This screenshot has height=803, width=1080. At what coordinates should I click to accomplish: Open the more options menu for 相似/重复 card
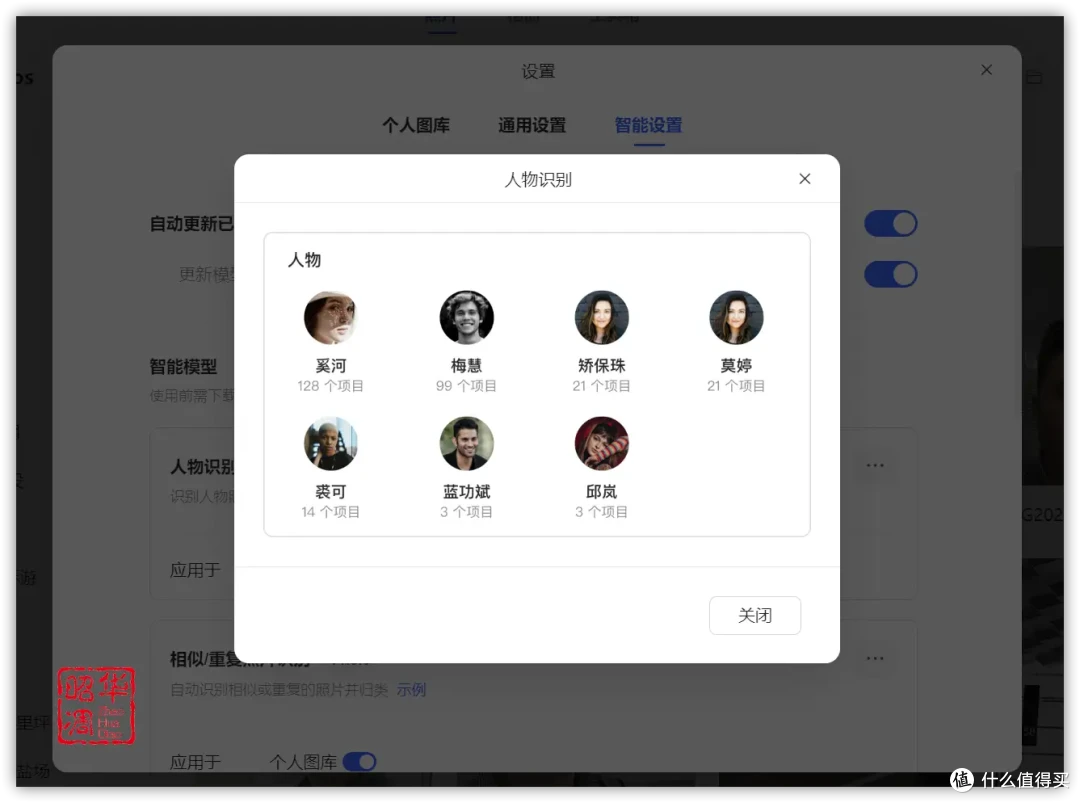(x=875, y=658)
